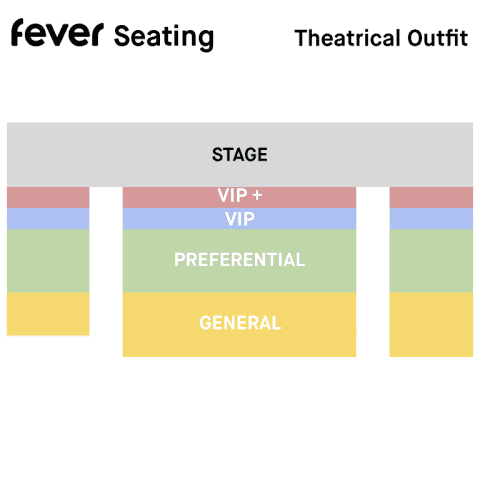
Task: Select the center GENERAL section
Action: [x=239, y=325]
